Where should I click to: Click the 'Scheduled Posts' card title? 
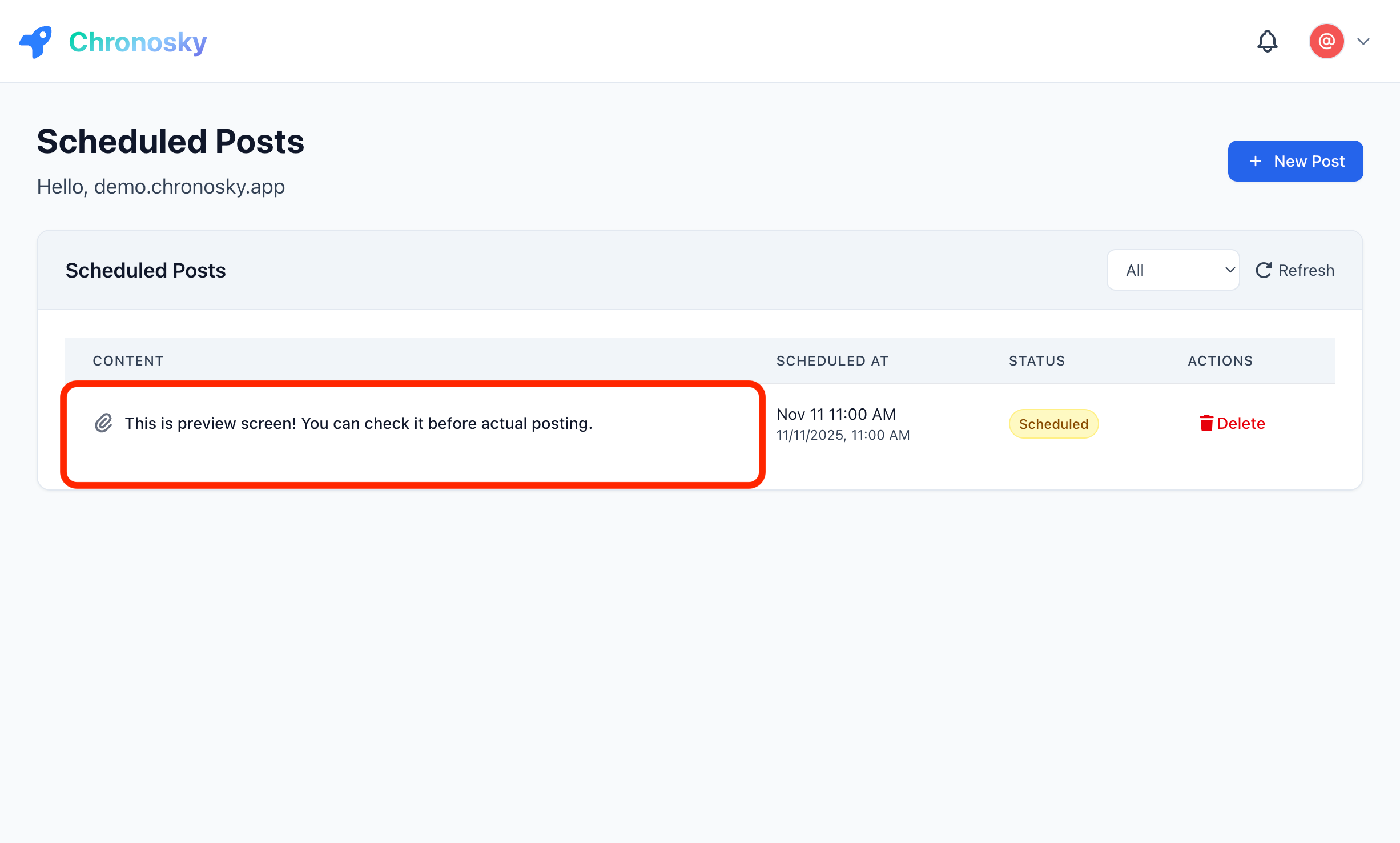[x=146, y=270]
